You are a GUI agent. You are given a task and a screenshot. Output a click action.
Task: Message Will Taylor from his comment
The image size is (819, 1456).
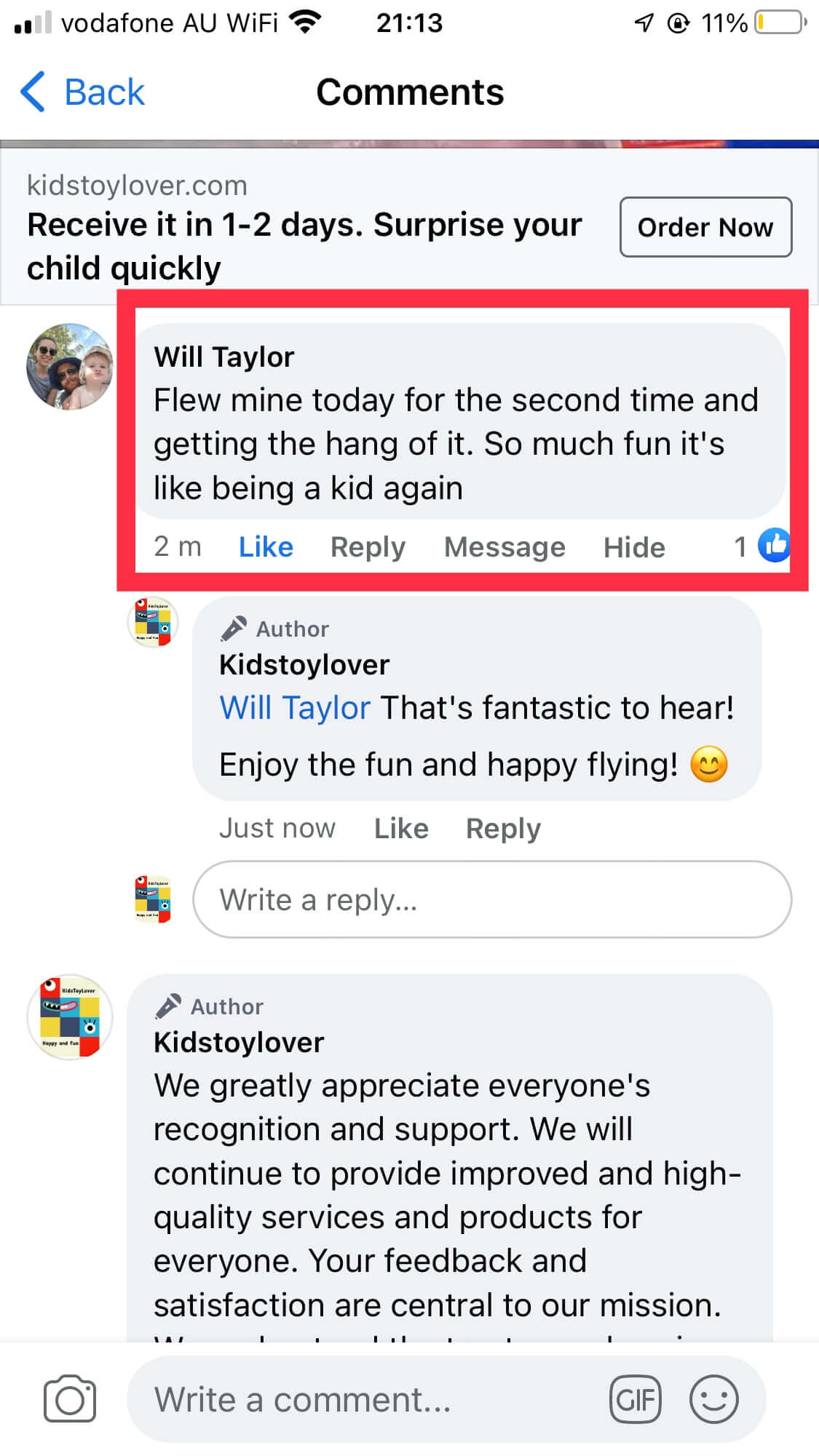[x=505, y=547]
